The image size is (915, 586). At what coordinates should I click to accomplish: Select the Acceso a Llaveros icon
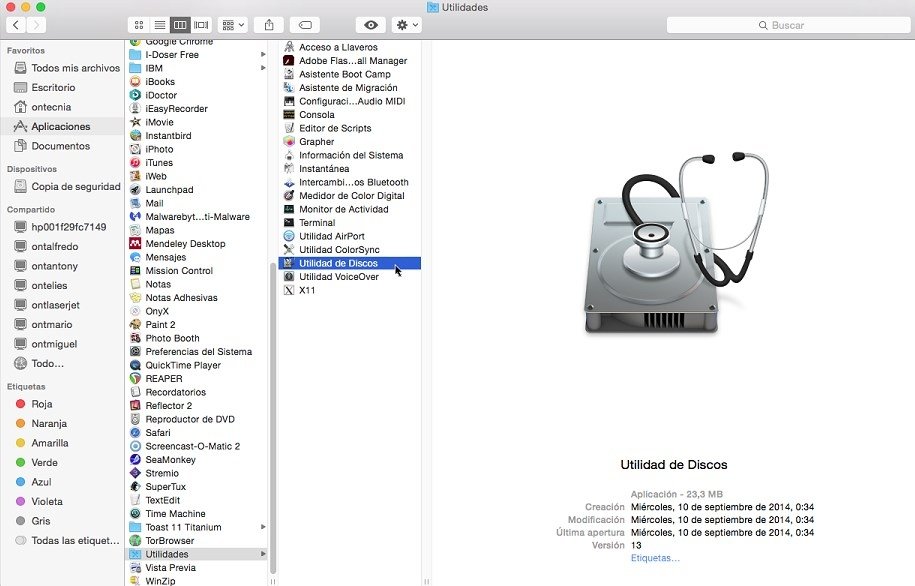[289, 47]
